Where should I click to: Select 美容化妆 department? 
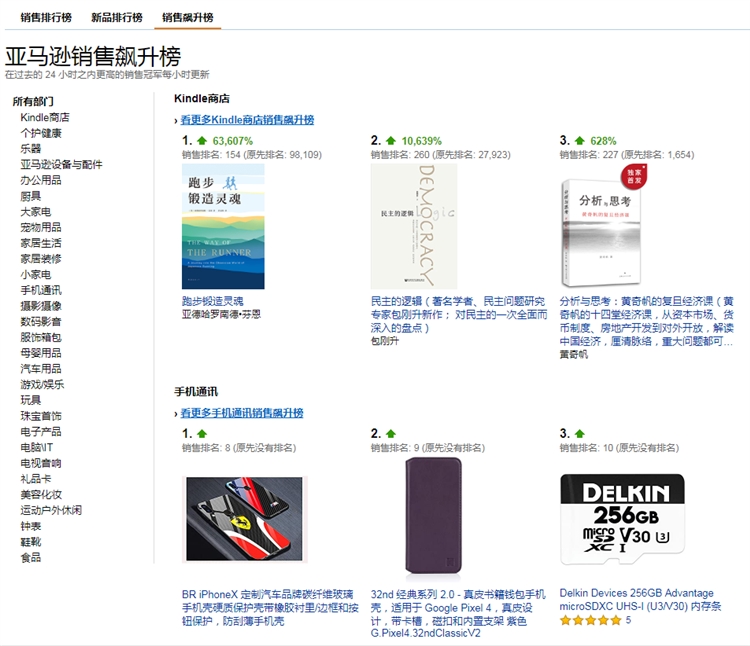click(41, 494)
